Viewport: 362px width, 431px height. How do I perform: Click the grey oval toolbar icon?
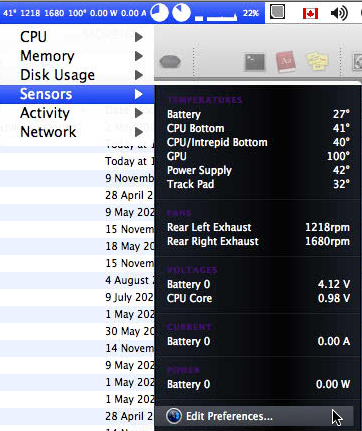(x=170, y=62)
